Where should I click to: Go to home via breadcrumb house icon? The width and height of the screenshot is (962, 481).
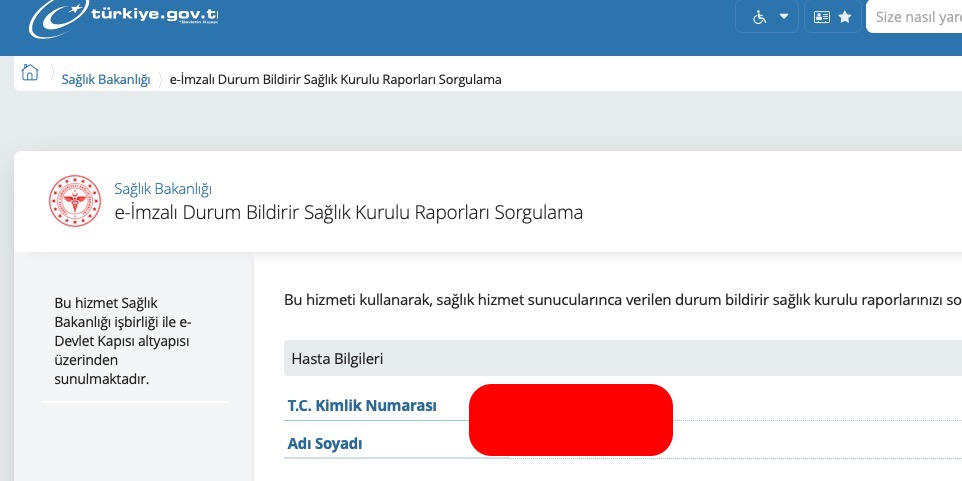click(x=31, y=73)
